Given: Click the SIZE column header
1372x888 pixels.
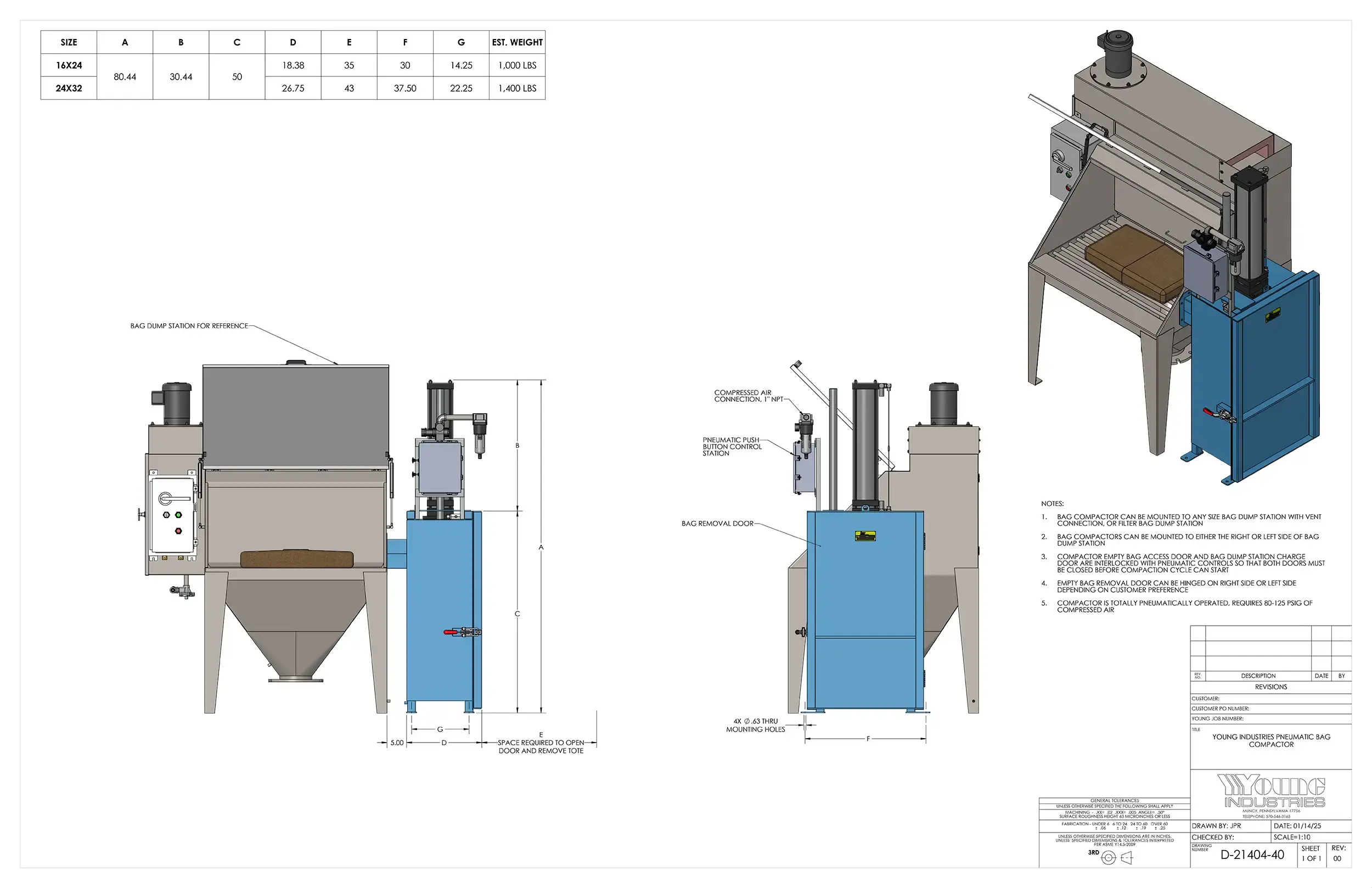Looking at the screenshot, I should coord(69,42).
